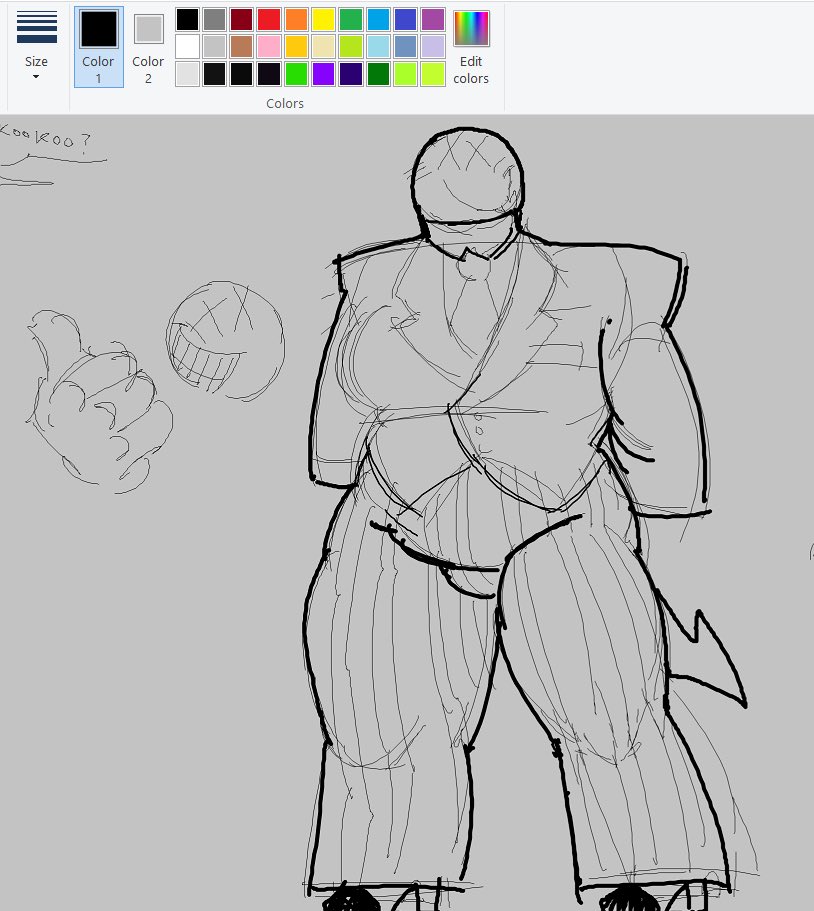Choose the off-white custom swatch starting the bottom row

187,74
